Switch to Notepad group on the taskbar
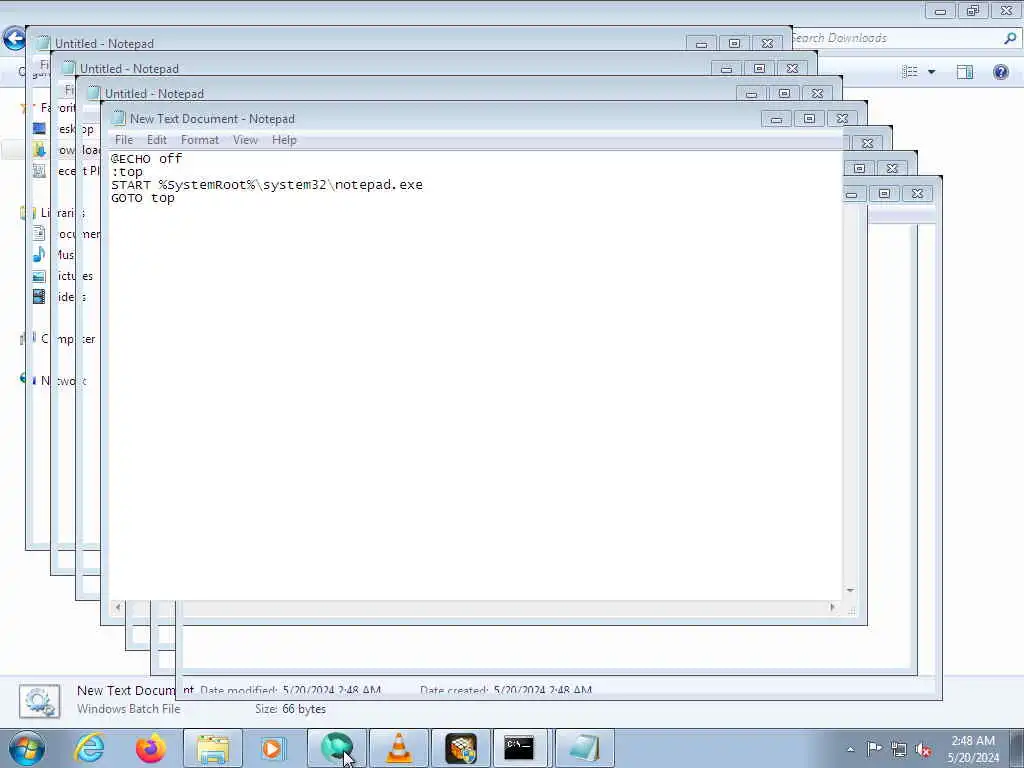This screenshot has height=768, width=1024. [584, 748]
